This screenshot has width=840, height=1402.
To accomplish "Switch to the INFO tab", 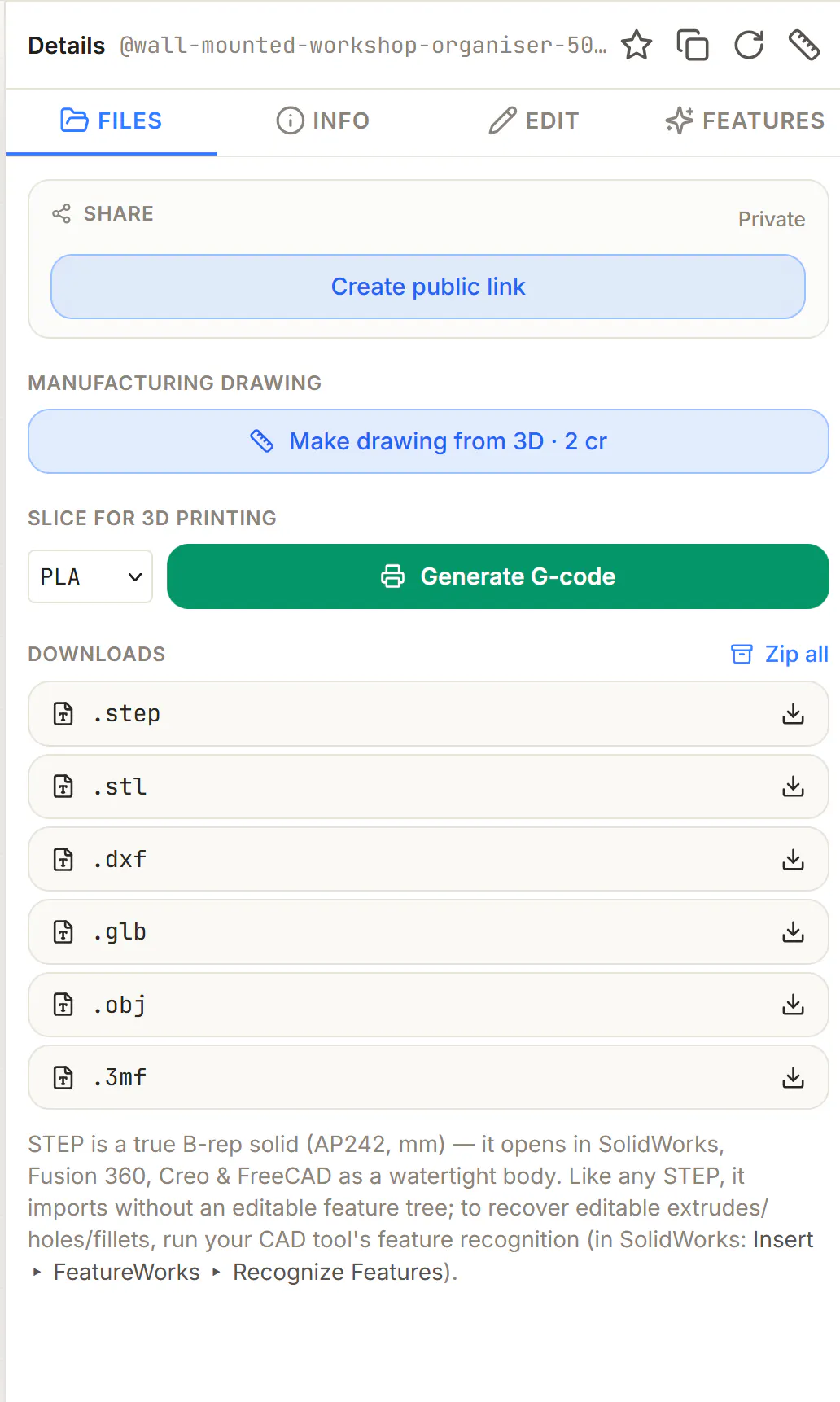I will (x=323, y=120).
